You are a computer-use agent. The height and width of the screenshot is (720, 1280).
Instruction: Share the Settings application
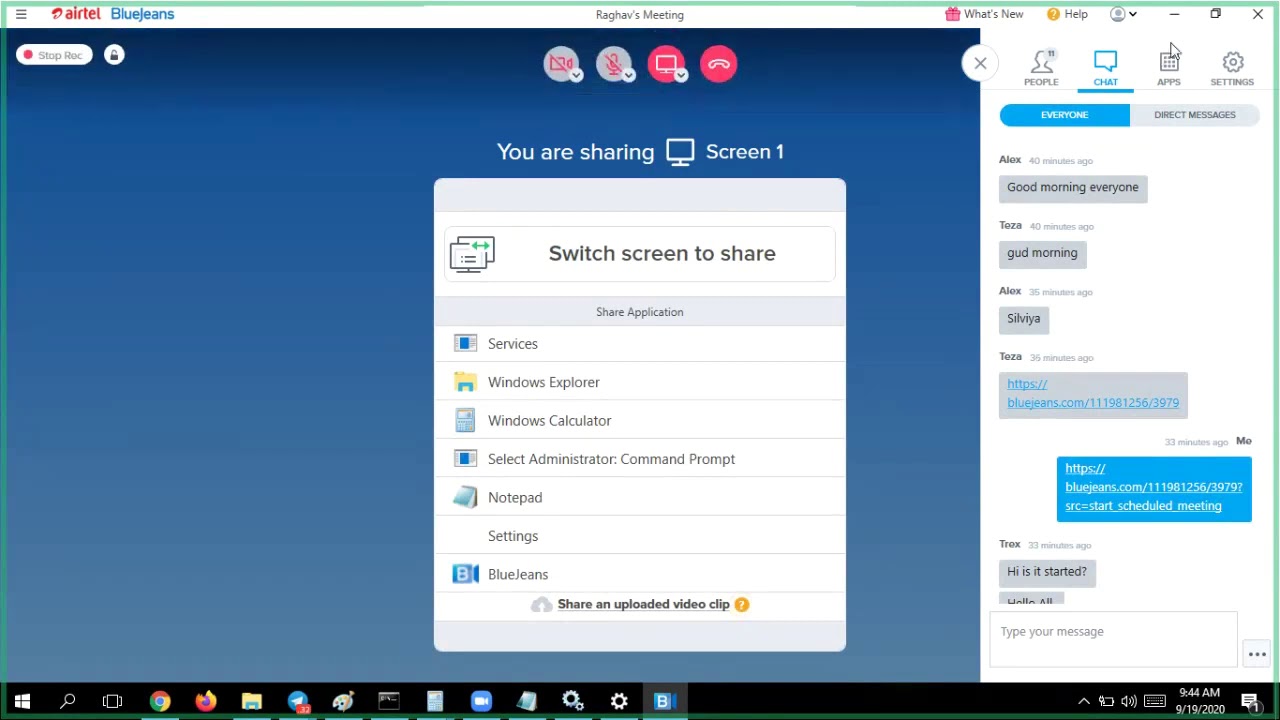[x=640, y=536]
